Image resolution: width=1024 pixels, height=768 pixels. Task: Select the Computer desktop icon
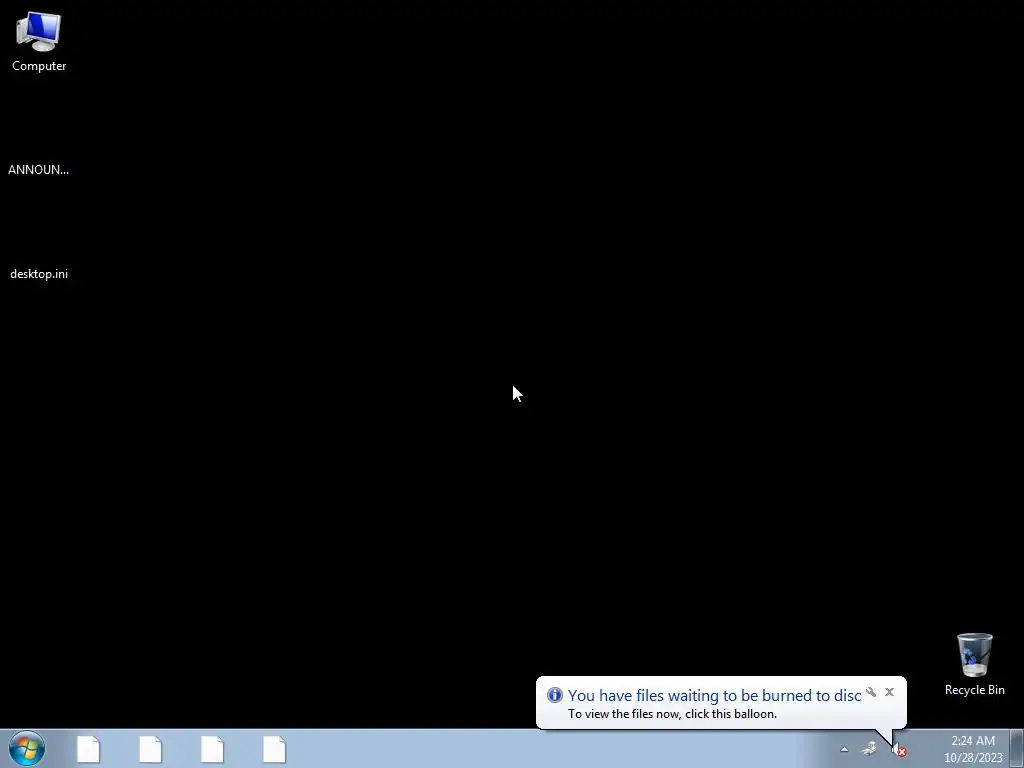[x=39, y=31]
